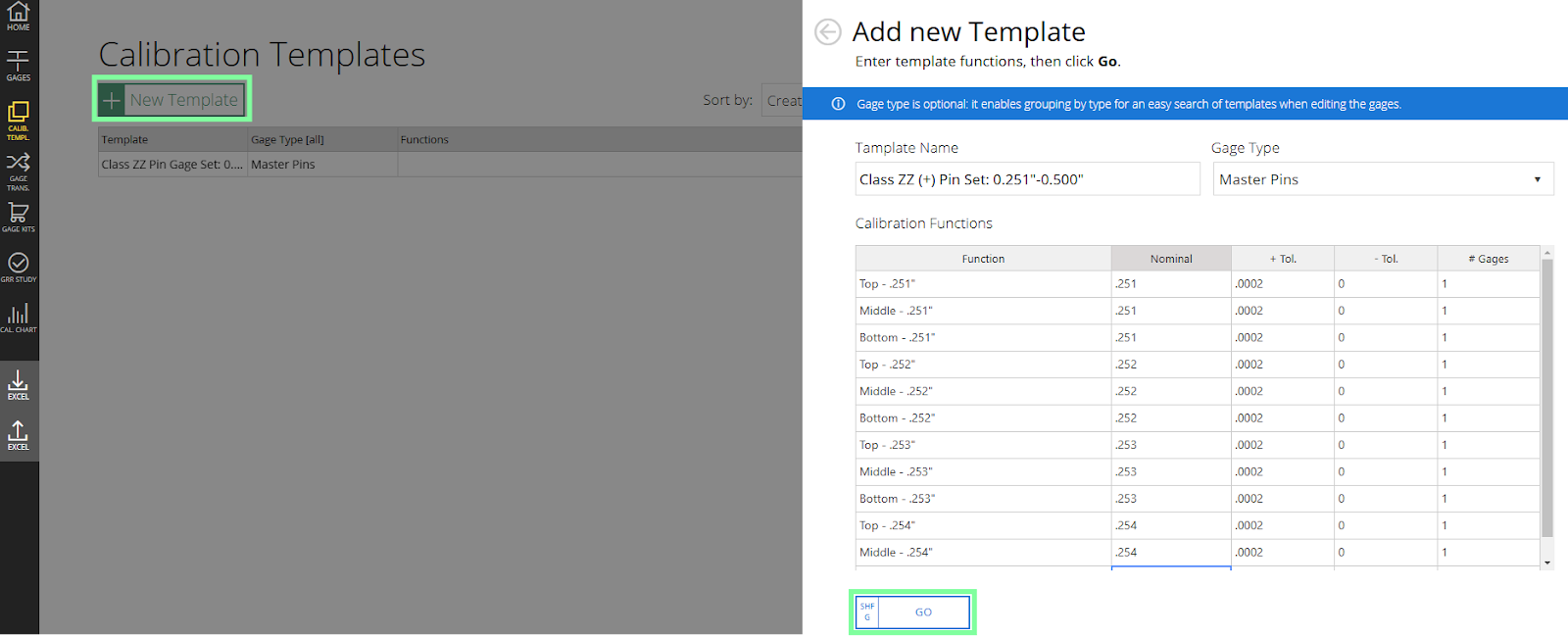Click + Tol. cell in 'Top - .252"' row
Screen dimensions: 1568x636
coord(1283,365)
